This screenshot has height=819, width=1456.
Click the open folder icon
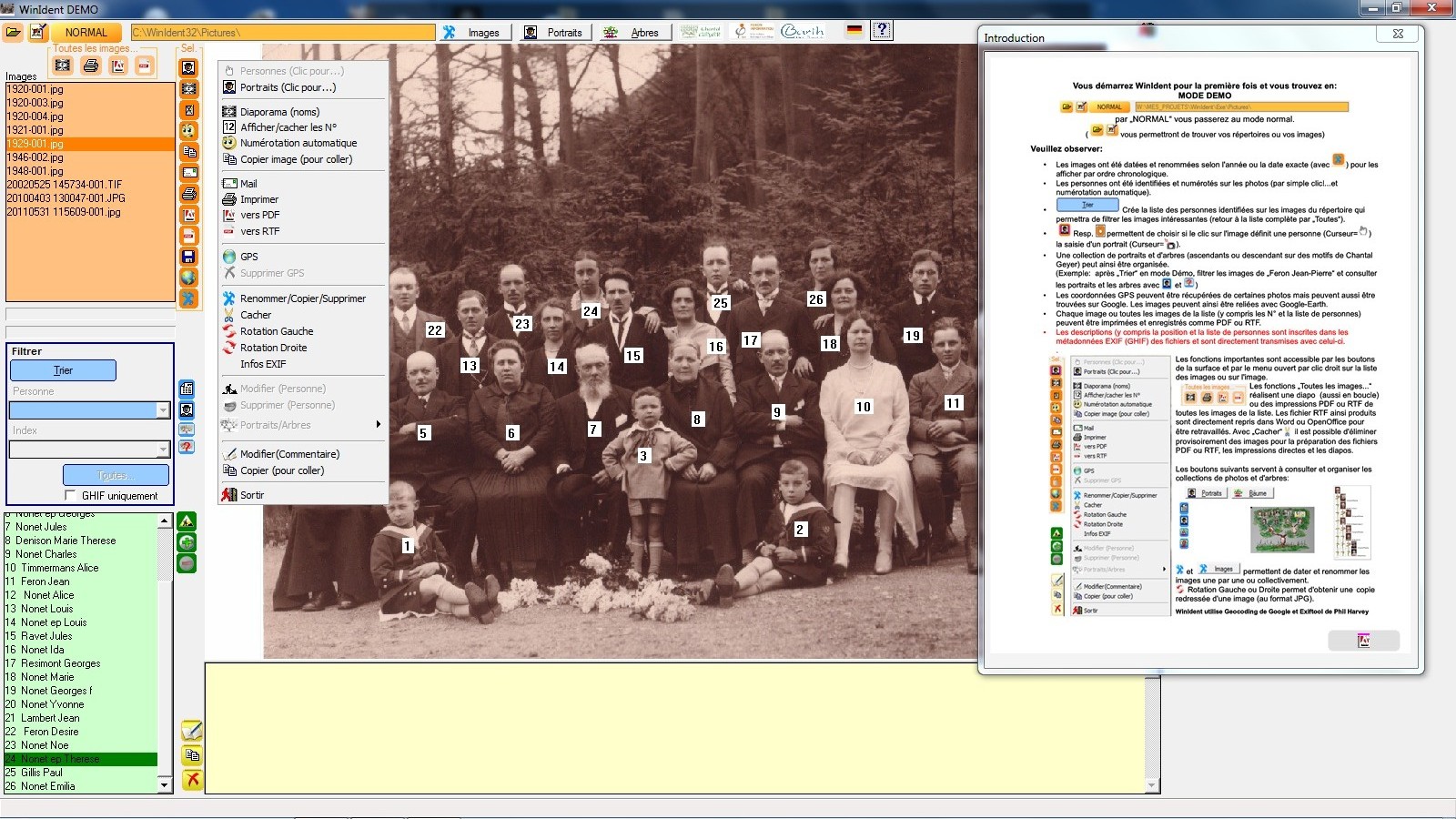(14, 32)
